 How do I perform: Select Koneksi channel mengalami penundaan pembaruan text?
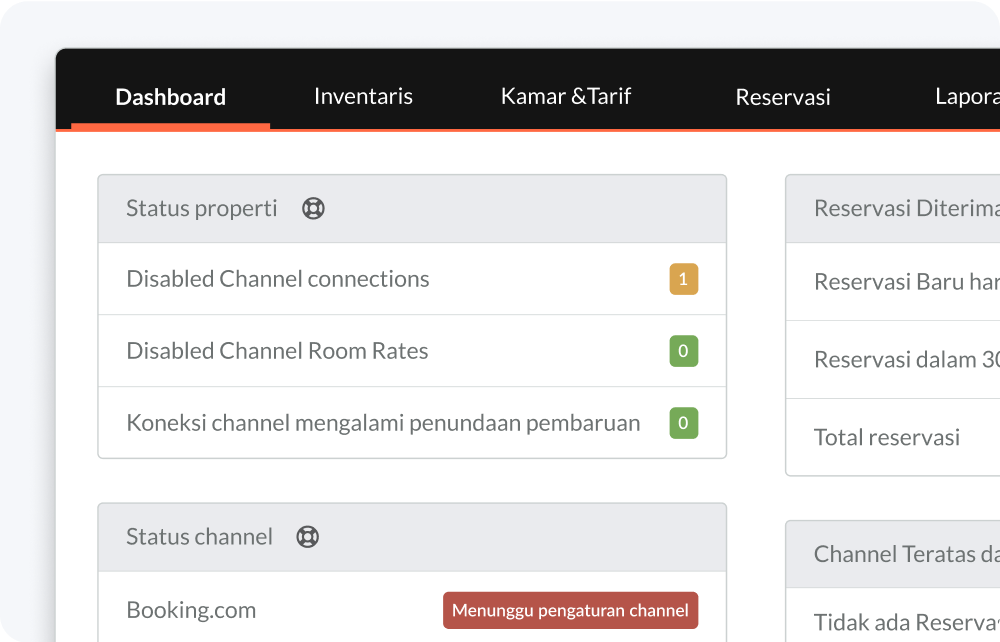click(383, 423)
